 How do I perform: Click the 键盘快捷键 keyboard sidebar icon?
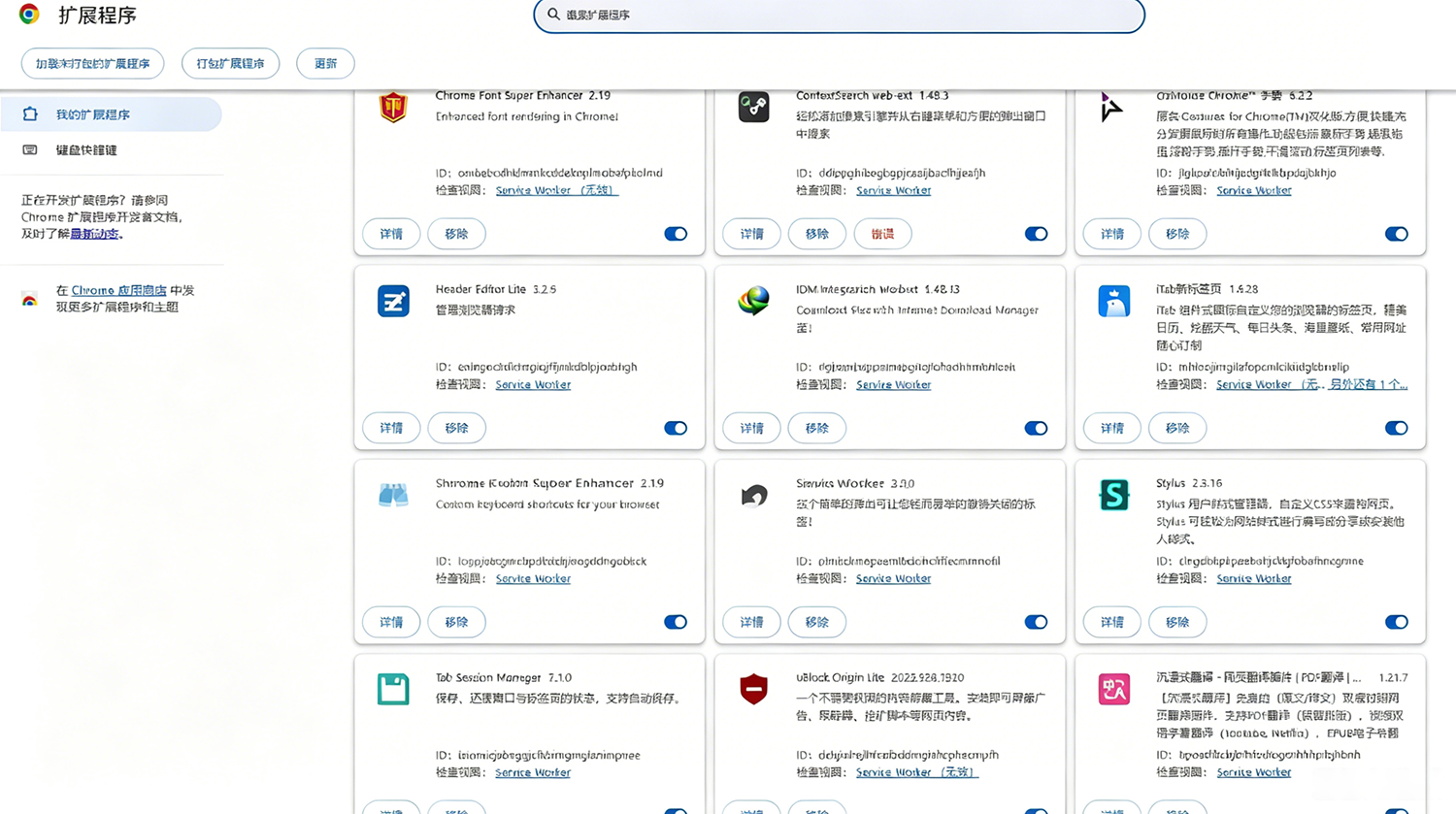[30, 150]
